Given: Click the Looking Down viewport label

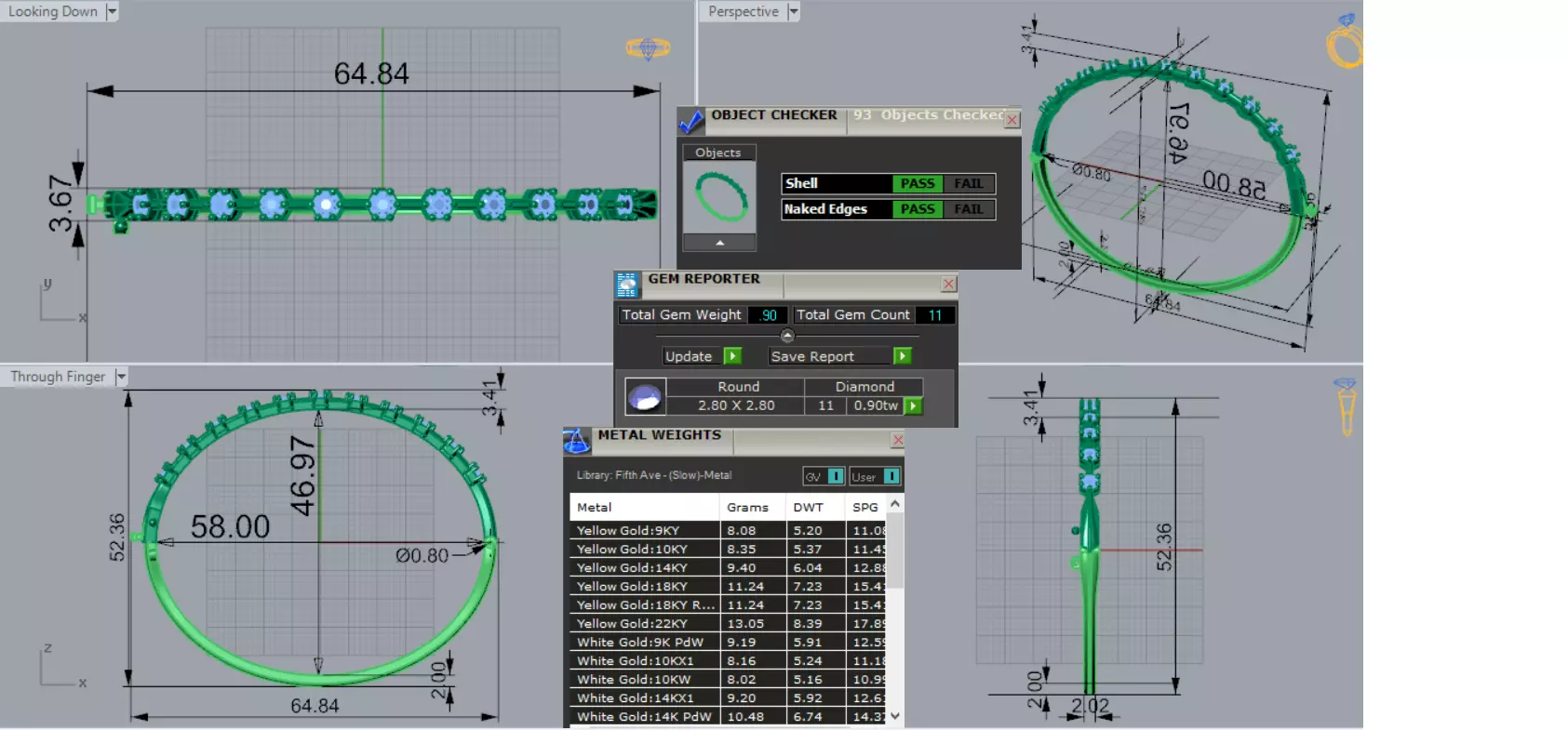Looking at the screenshot, I should coord(53,11).
